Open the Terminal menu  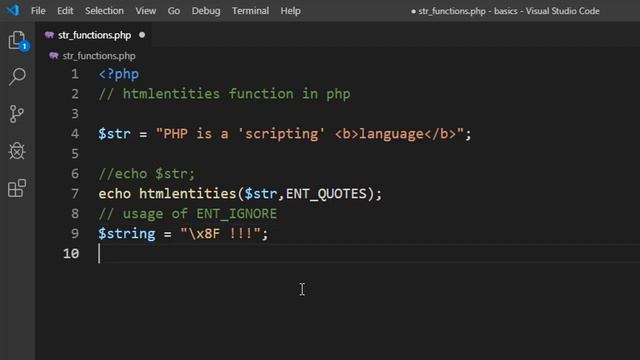coord(251,11)
